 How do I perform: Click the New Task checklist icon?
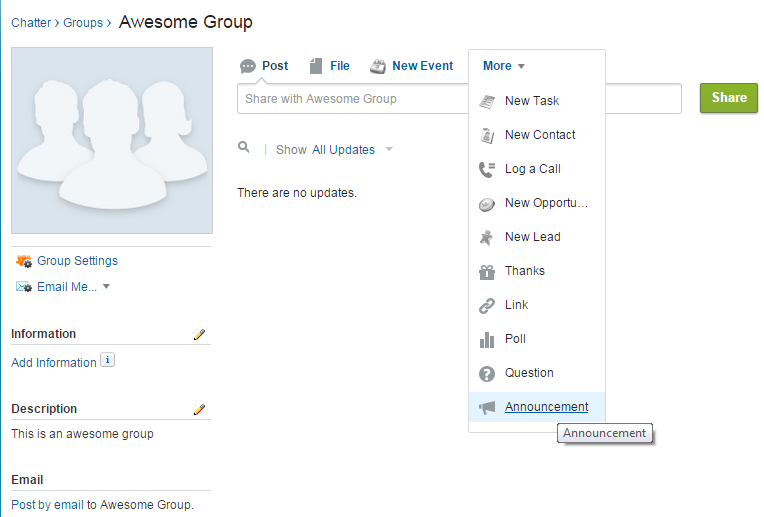coord(487,101)
